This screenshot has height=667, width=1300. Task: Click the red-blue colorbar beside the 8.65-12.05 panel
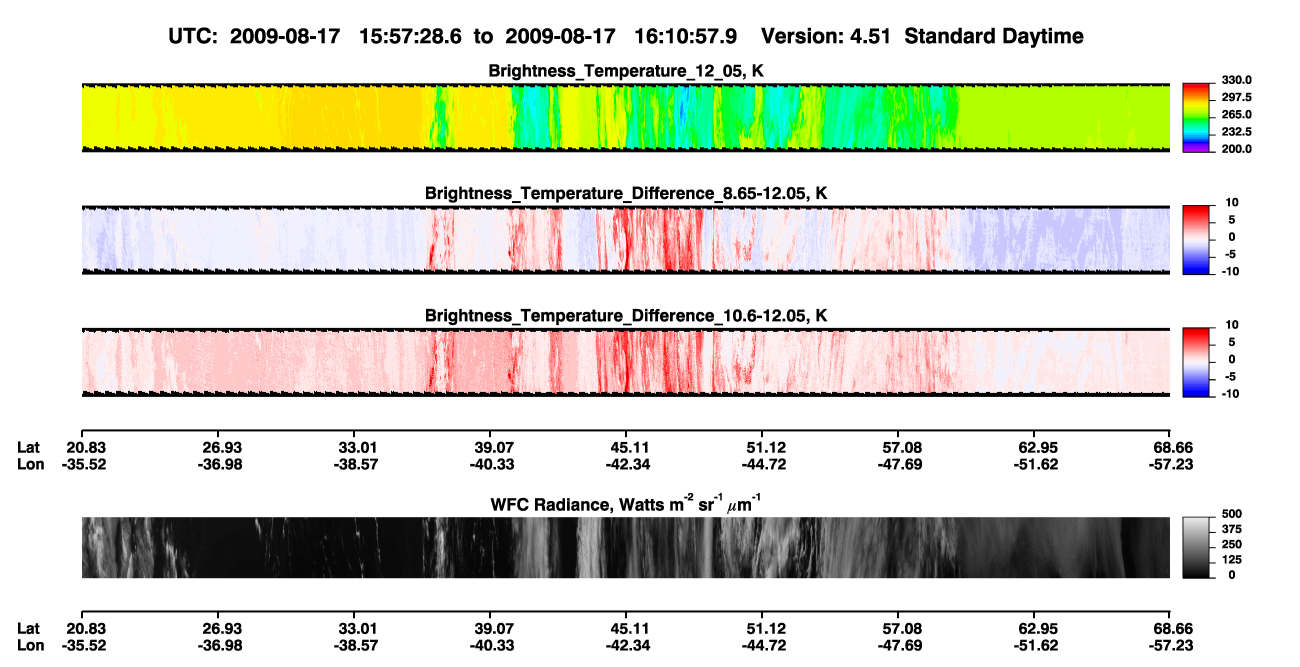[1197, 239]
